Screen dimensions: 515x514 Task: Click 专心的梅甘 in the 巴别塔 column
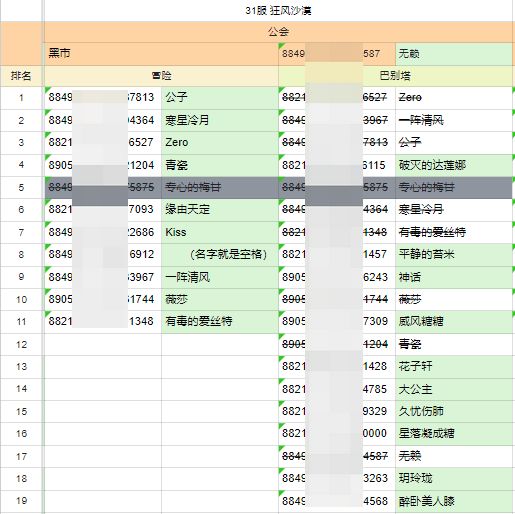click(454, 187)
